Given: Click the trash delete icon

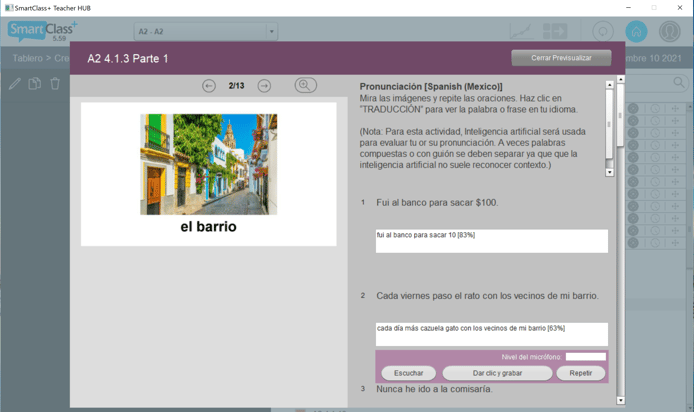Looking at the screenshot, I should pos(55,83).
